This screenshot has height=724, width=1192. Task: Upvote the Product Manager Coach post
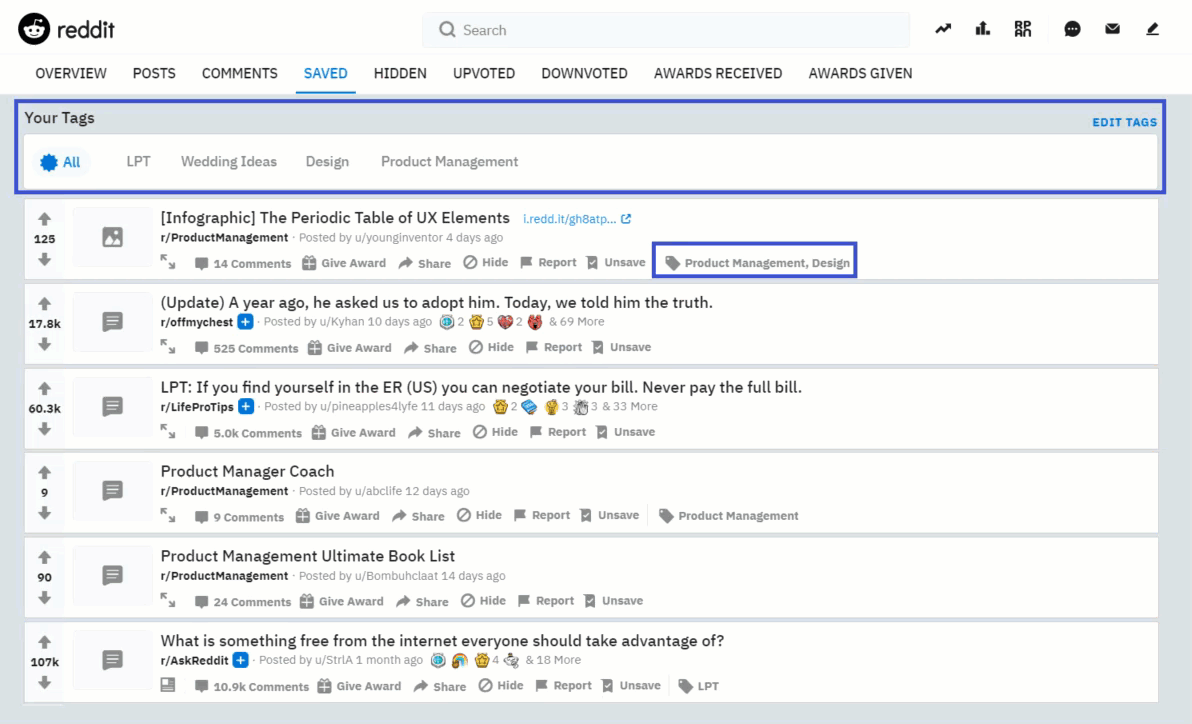45,472
